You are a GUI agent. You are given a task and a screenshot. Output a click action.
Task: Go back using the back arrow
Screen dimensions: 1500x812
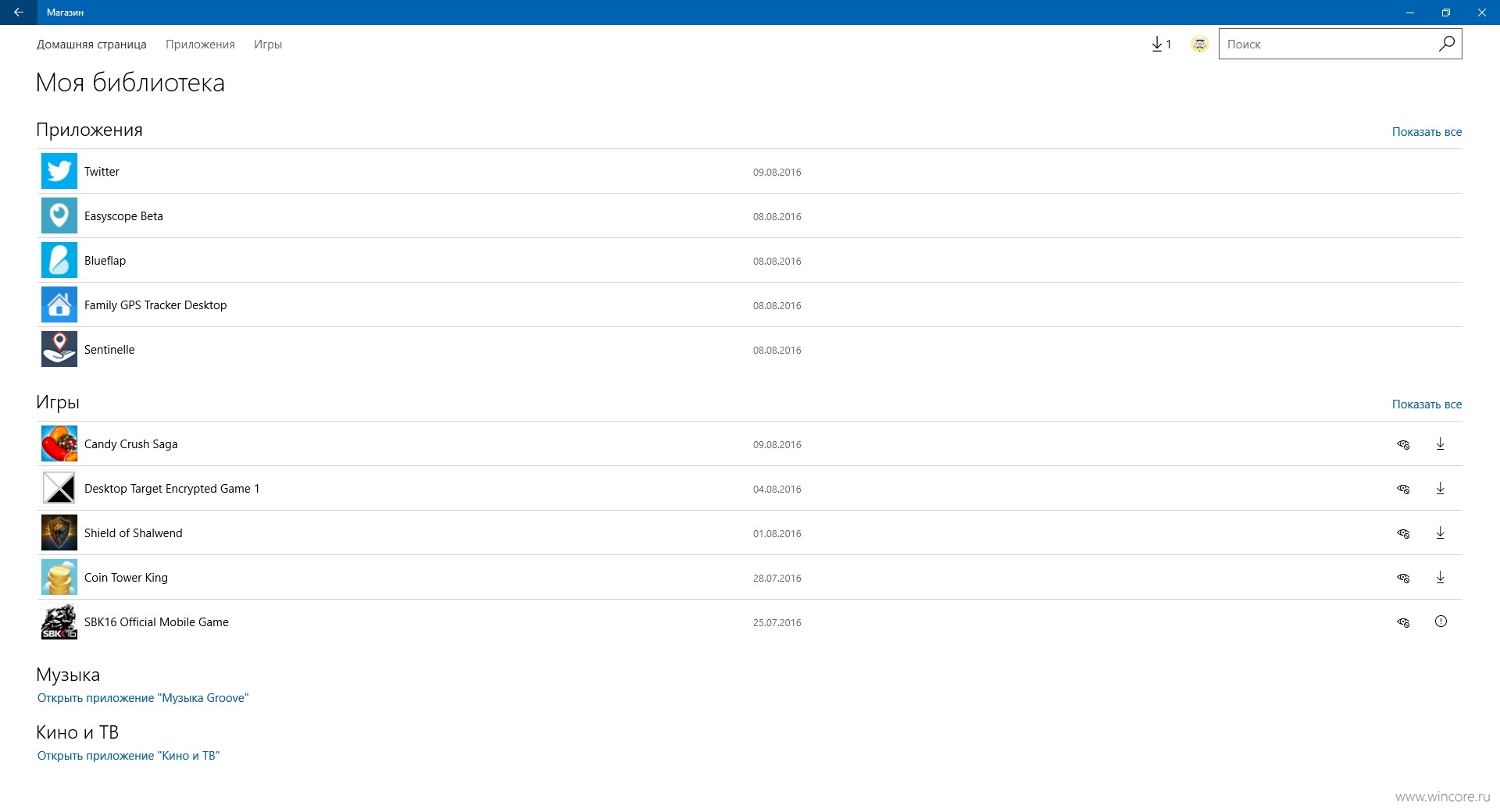pos(18,12)
